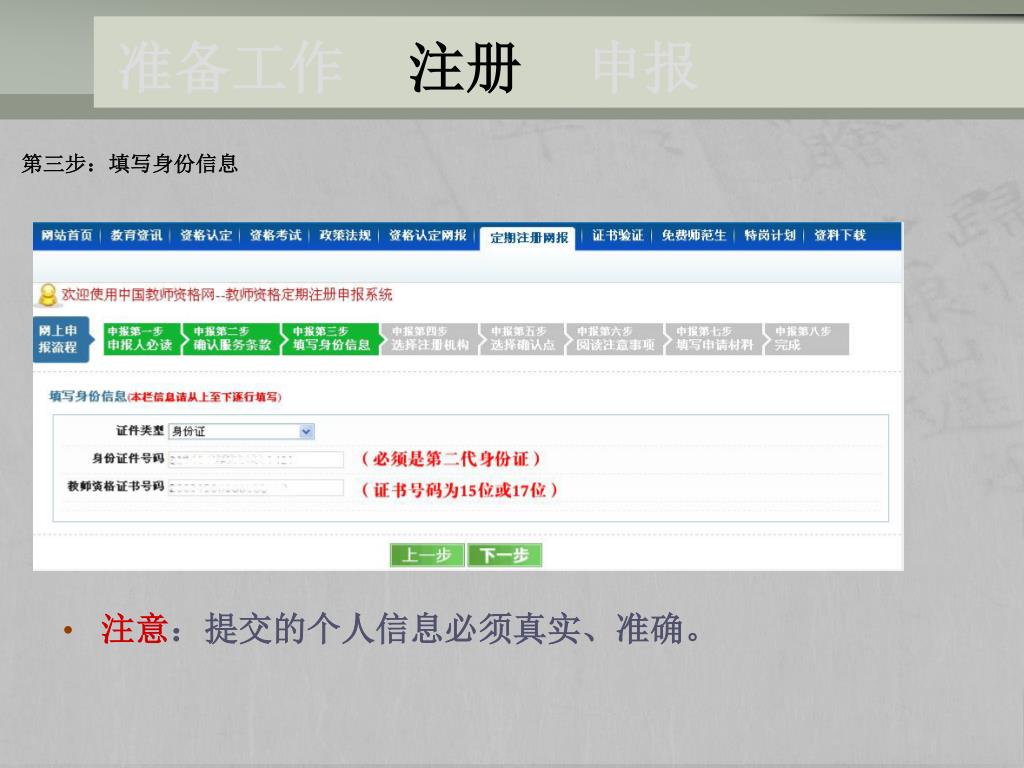
Task: Click the slide title 注册
Action: (x=464, y=66)
